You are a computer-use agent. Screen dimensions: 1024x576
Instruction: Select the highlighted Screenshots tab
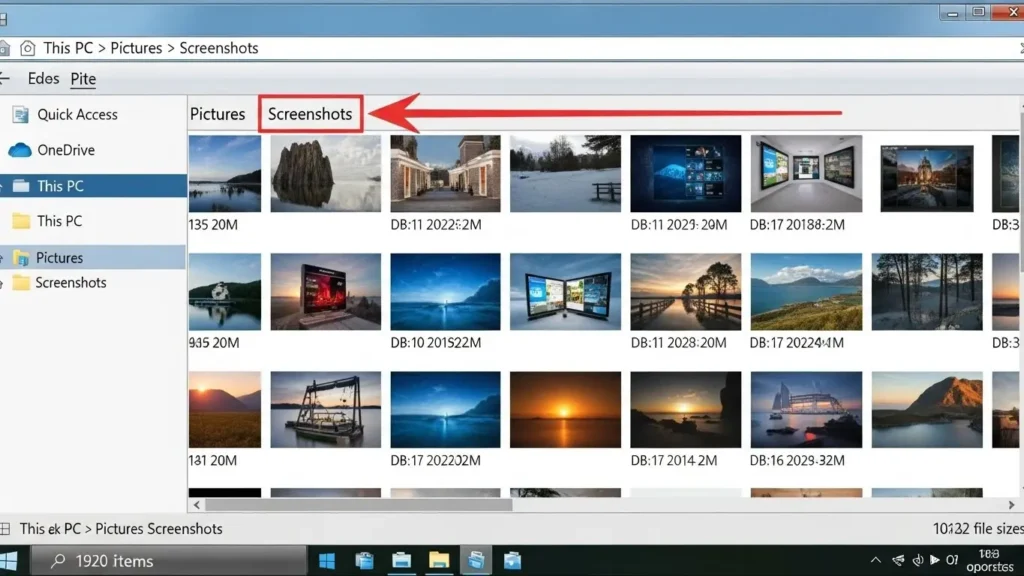coord(311,113)
